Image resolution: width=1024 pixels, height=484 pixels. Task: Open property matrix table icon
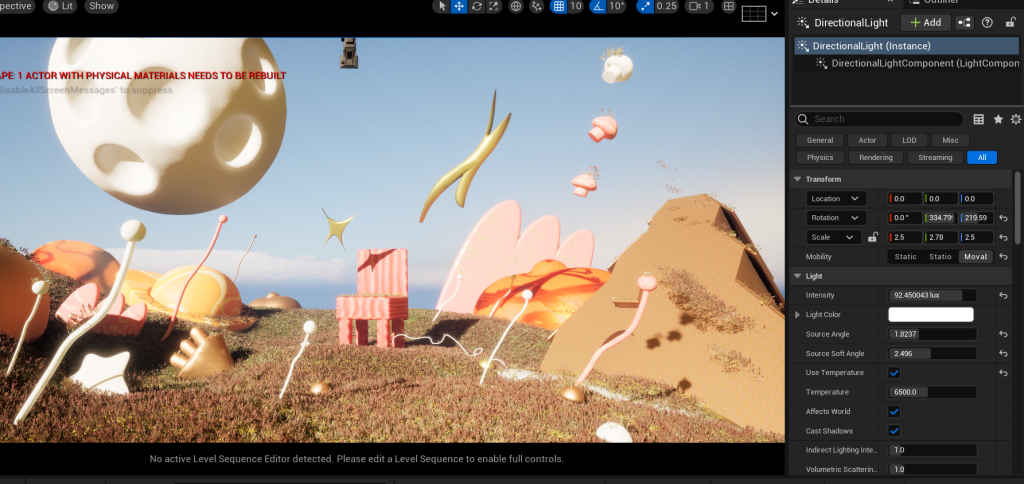978,119
